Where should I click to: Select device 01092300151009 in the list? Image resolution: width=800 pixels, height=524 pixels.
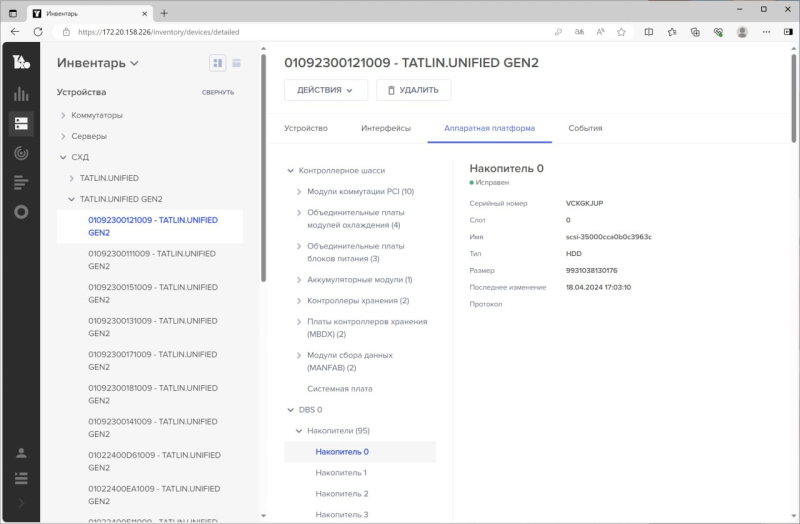coord(153,293)
